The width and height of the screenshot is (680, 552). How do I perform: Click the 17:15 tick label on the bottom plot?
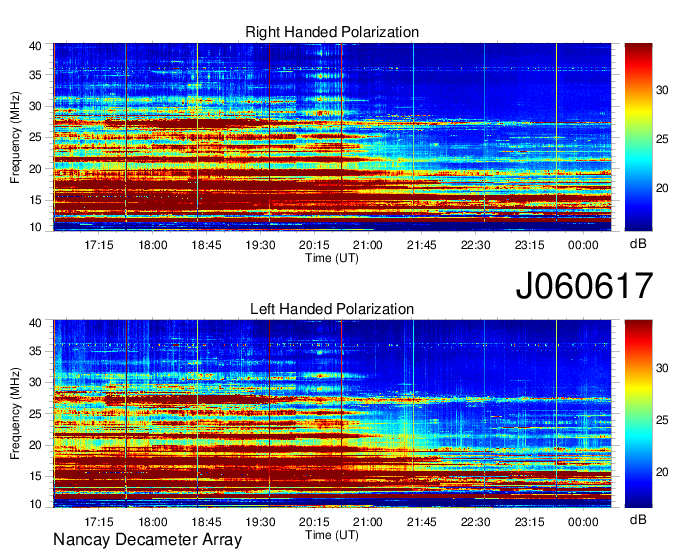[x=99, y=522]
